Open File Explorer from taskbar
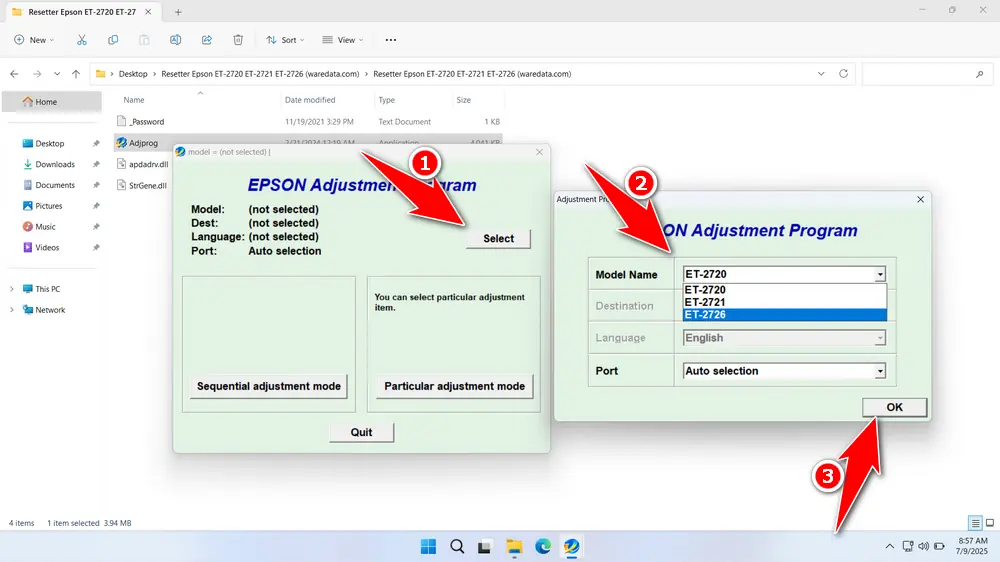The height and width of the screenshot is (562, 1000). click(514, 546)
